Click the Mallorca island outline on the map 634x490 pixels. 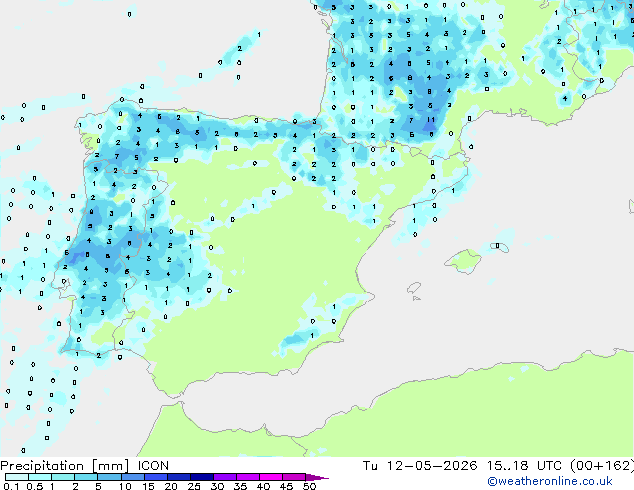click(463, 262)
